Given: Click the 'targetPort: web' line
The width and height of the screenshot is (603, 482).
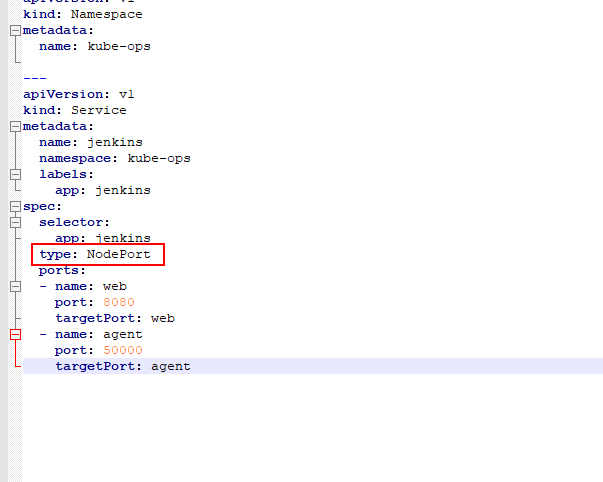Looking at the screenshot, I should pos(115,319).
